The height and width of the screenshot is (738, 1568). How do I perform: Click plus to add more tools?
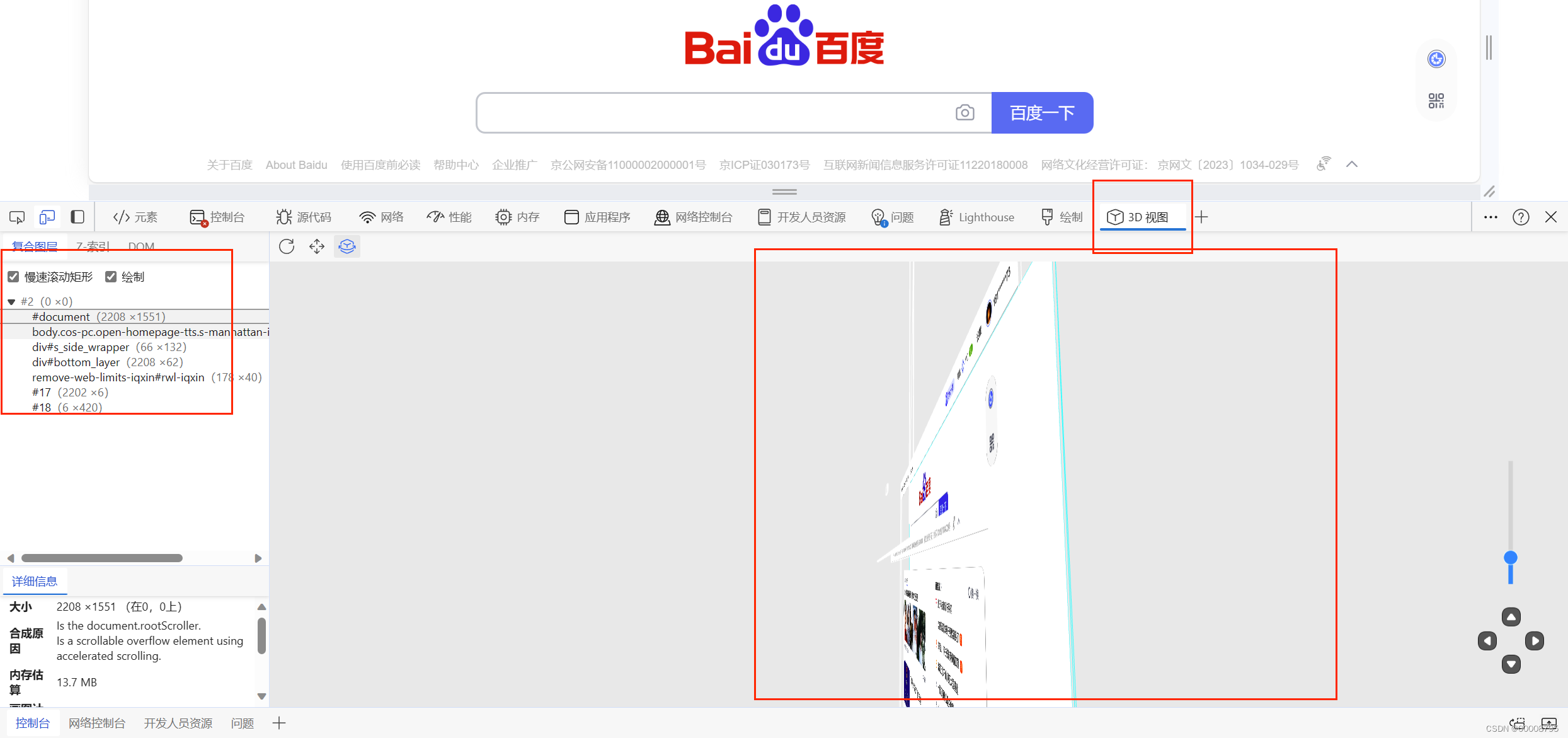[1202, 217]
